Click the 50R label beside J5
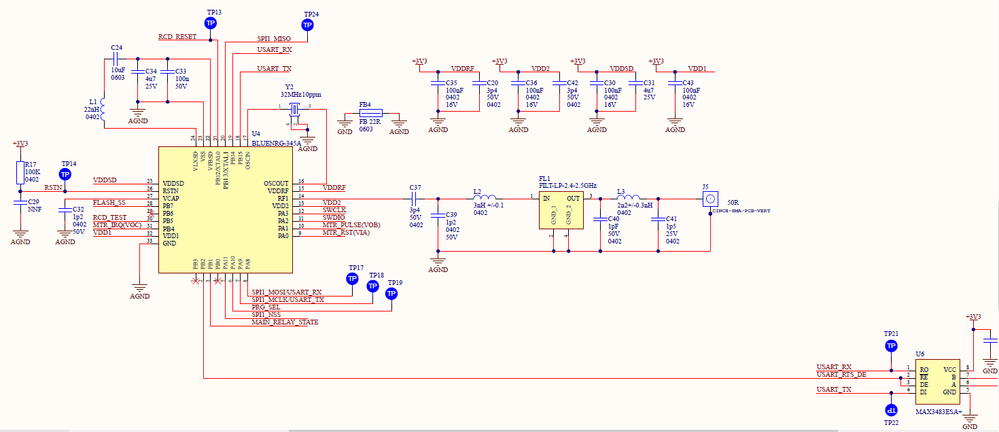The image size is (999, 432). (733, 201)
